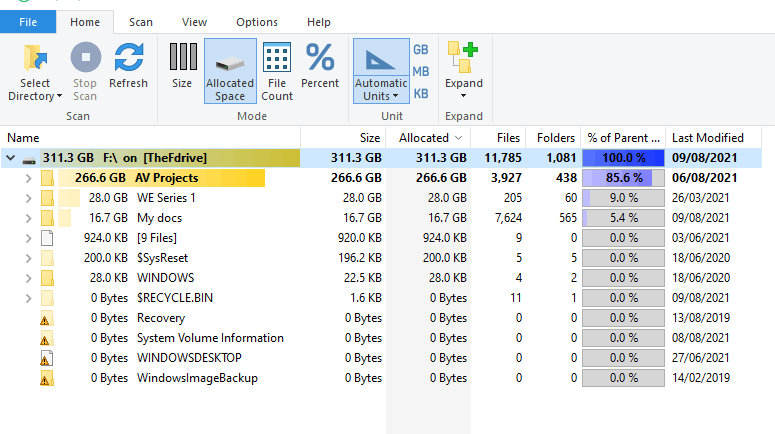
Task: Click 7,624 files count for My docs
Action: click(508, 218)
